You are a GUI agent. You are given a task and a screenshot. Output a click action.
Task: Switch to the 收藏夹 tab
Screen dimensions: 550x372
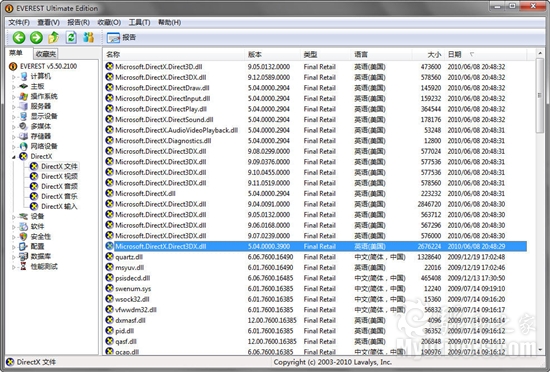46,54
